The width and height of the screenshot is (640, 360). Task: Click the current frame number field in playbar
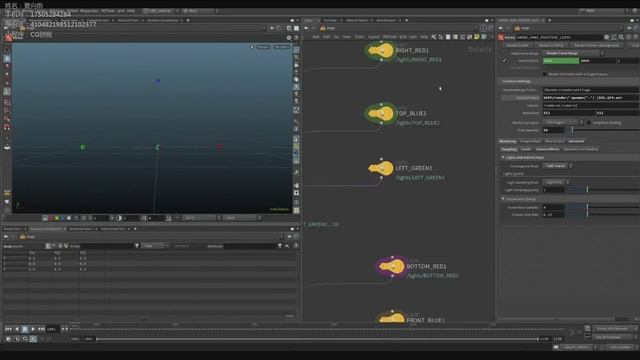pyautogui.click(x=53, y=329)
